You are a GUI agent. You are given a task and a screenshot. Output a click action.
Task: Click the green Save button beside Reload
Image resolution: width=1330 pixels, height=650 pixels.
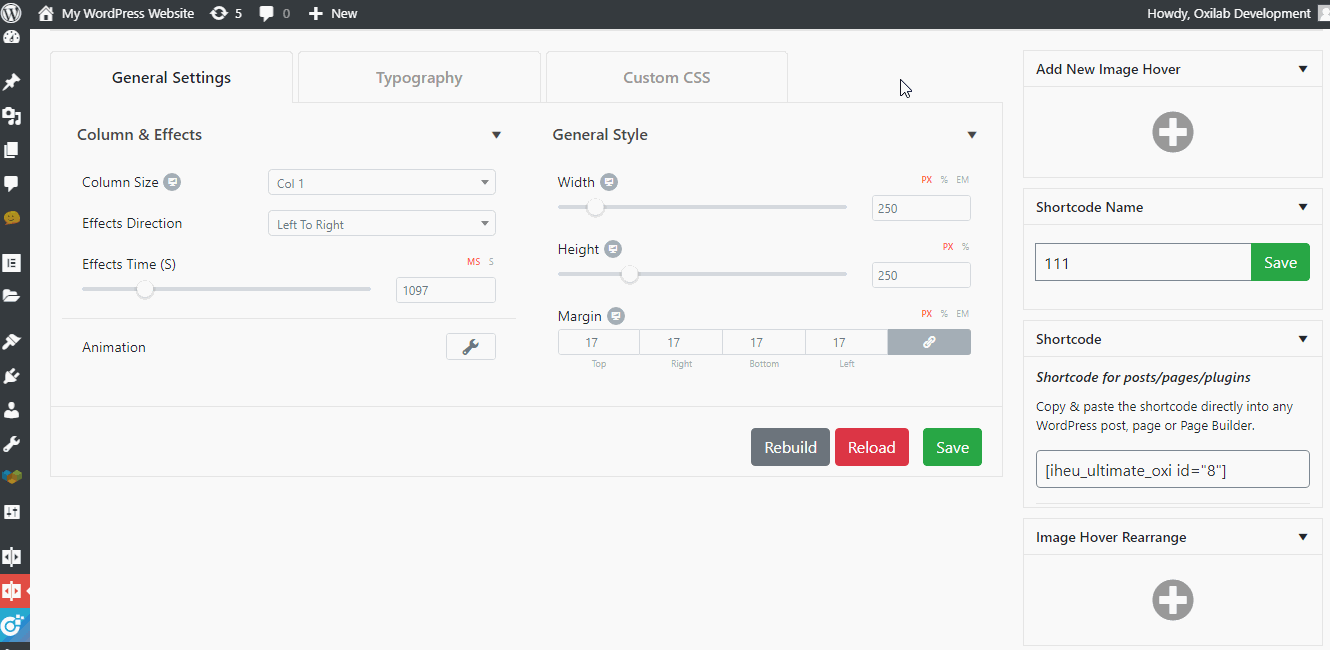(x=952, y=447)
